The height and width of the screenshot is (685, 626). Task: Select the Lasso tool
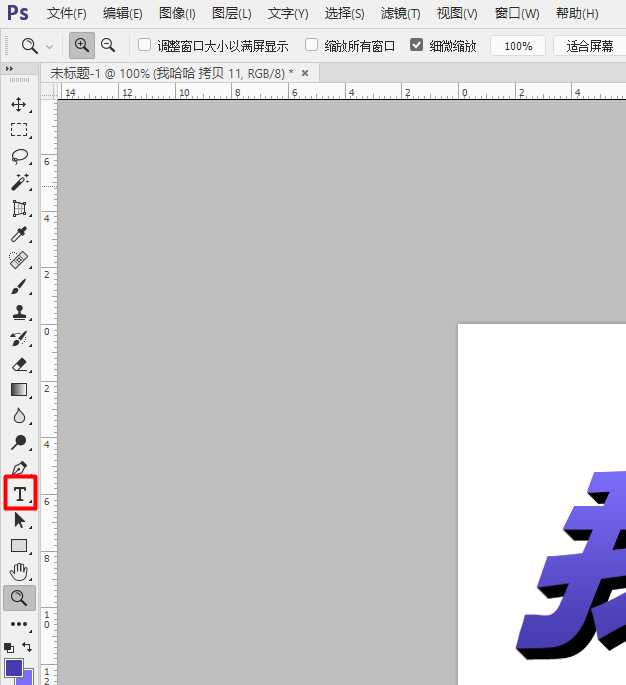point(19,156)
